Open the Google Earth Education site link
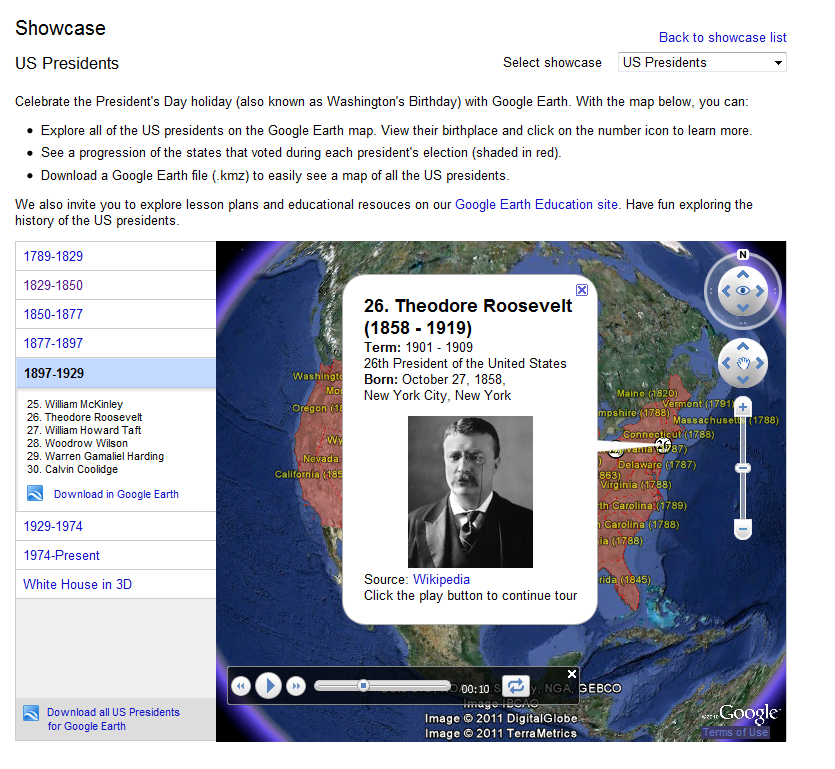 pyautogui.click(x=536, y=204)
